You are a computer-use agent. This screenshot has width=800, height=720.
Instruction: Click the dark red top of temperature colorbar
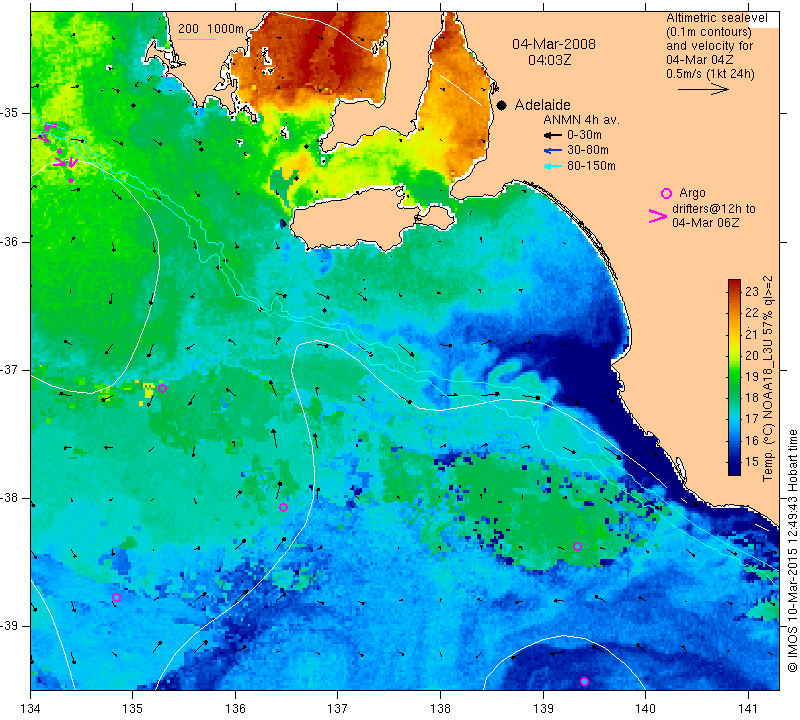coord(734,284)
